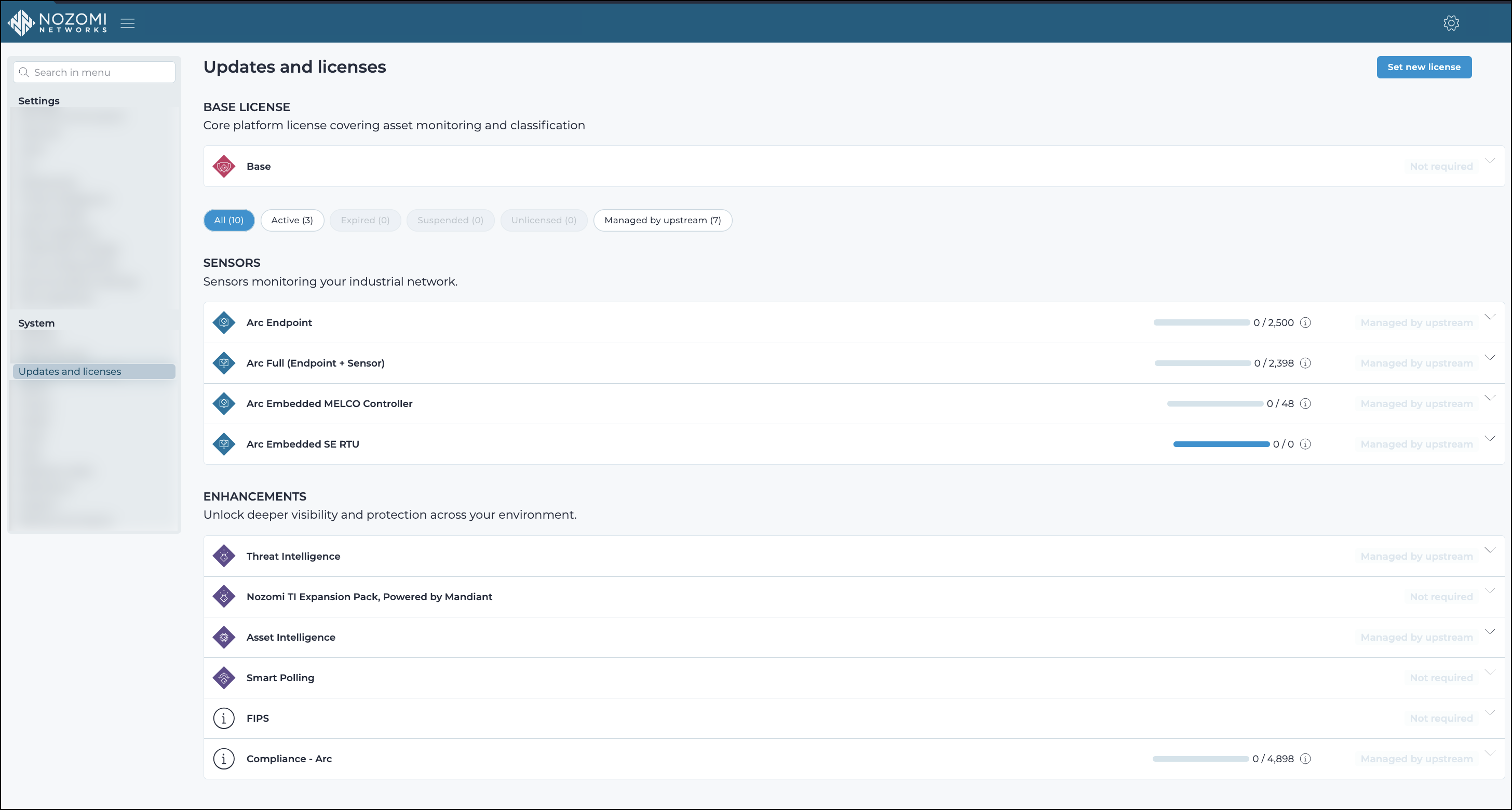Click the FIPS info circle icon
Image resolution: width=1512 pixels, height=810 pixels.
point(224,718)
